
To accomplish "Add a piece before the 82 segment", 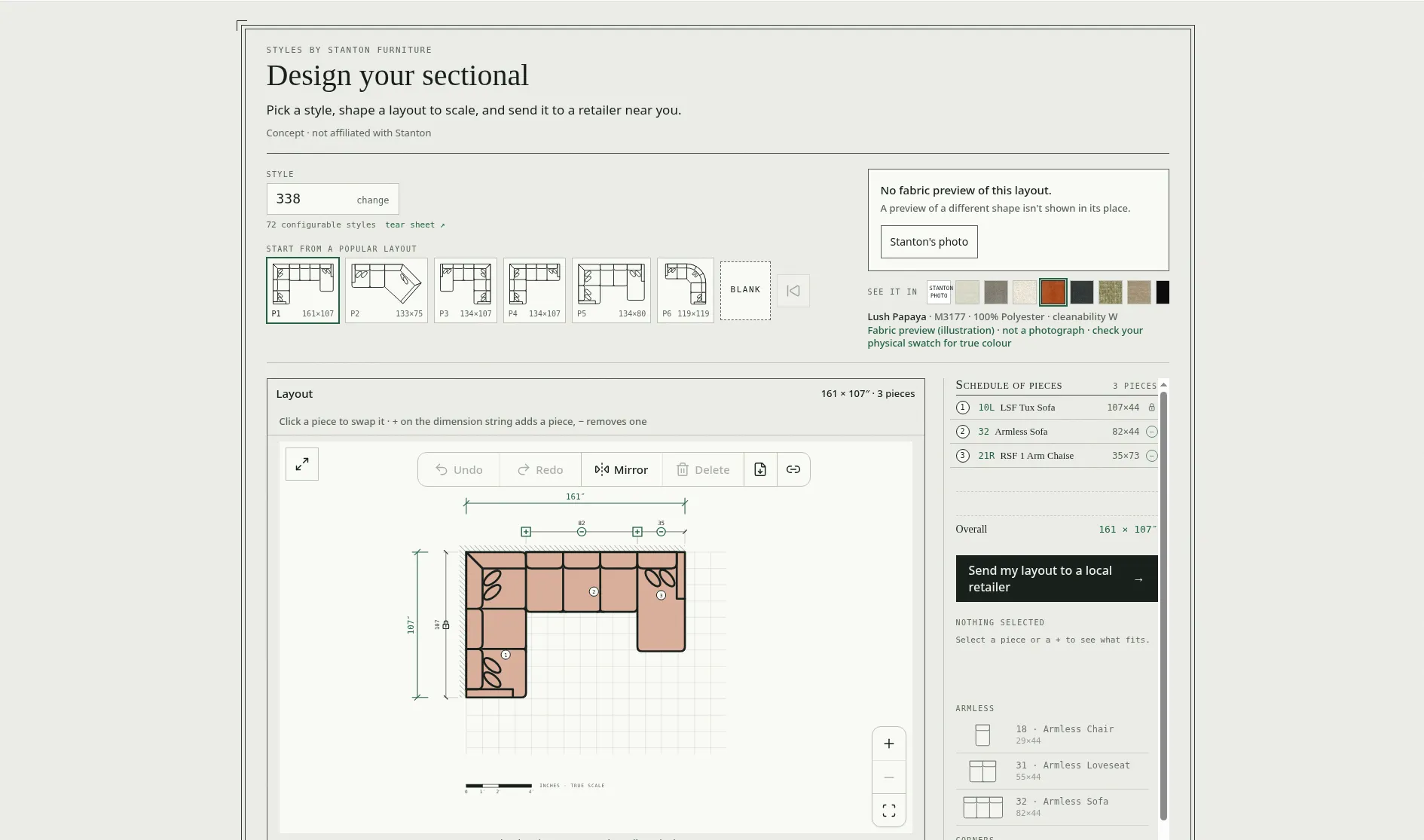I will pos(526,532).
